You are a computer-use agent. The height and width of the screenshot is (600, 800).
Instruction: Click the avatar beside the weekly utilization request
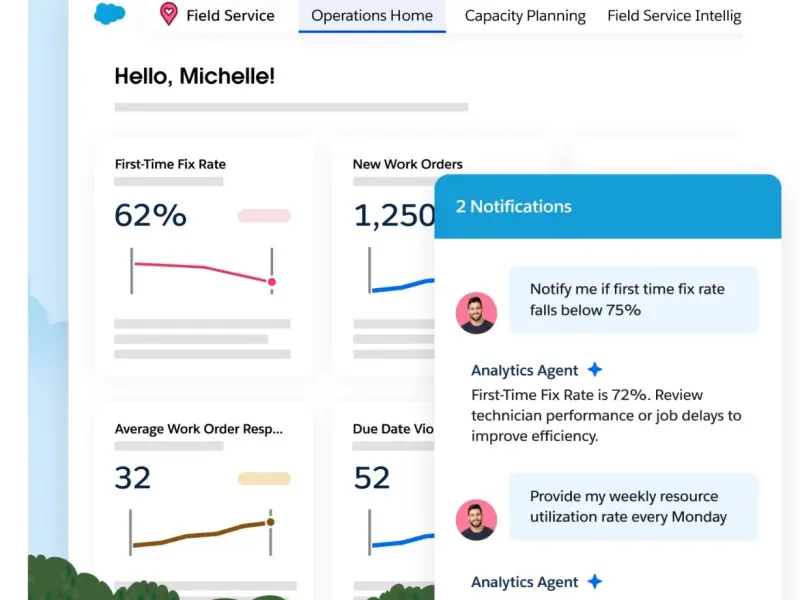tap(476, 520)
